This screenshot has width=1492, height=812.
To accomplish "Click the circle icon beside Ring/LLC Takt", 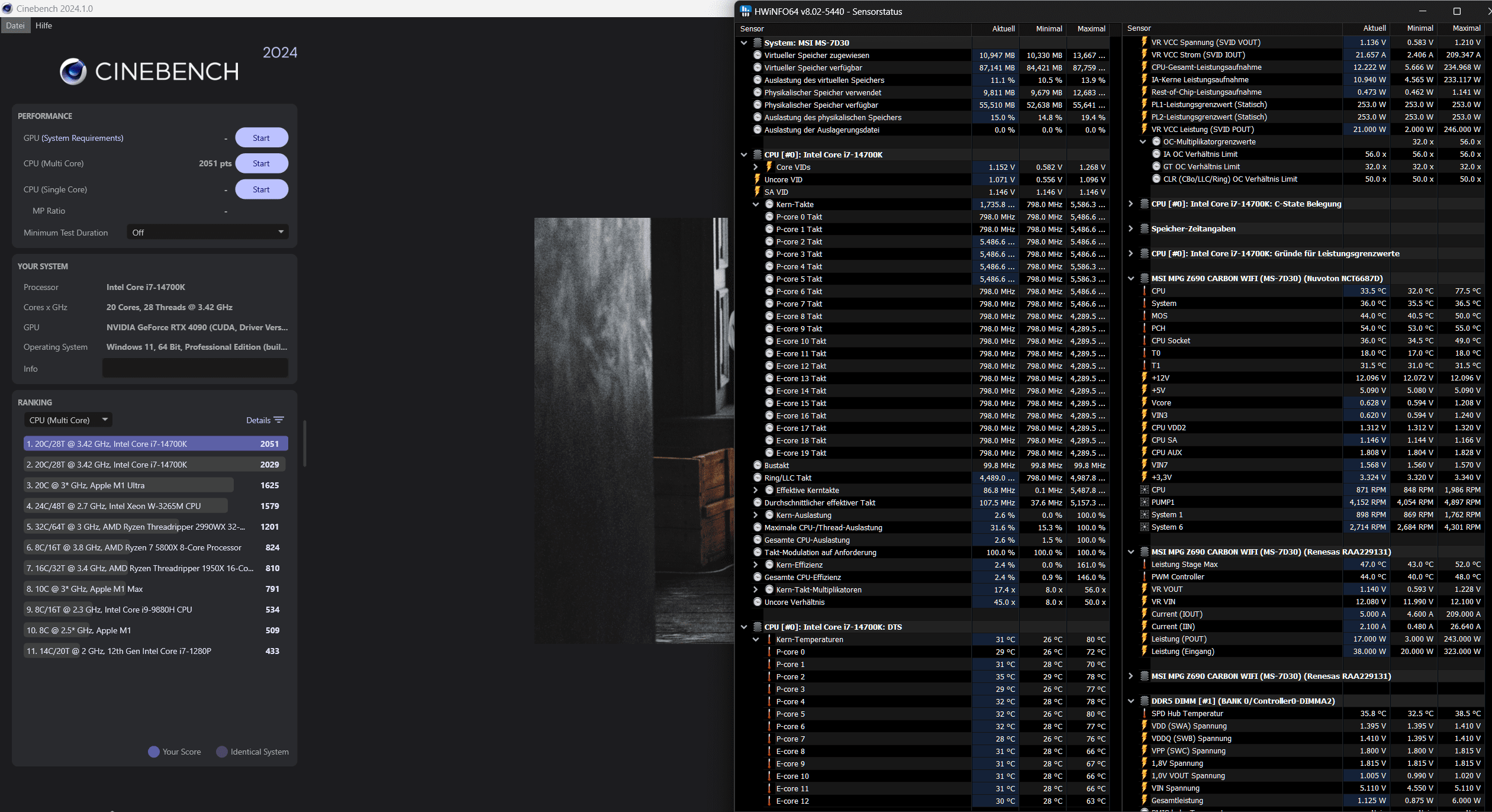I will point(757,478).
